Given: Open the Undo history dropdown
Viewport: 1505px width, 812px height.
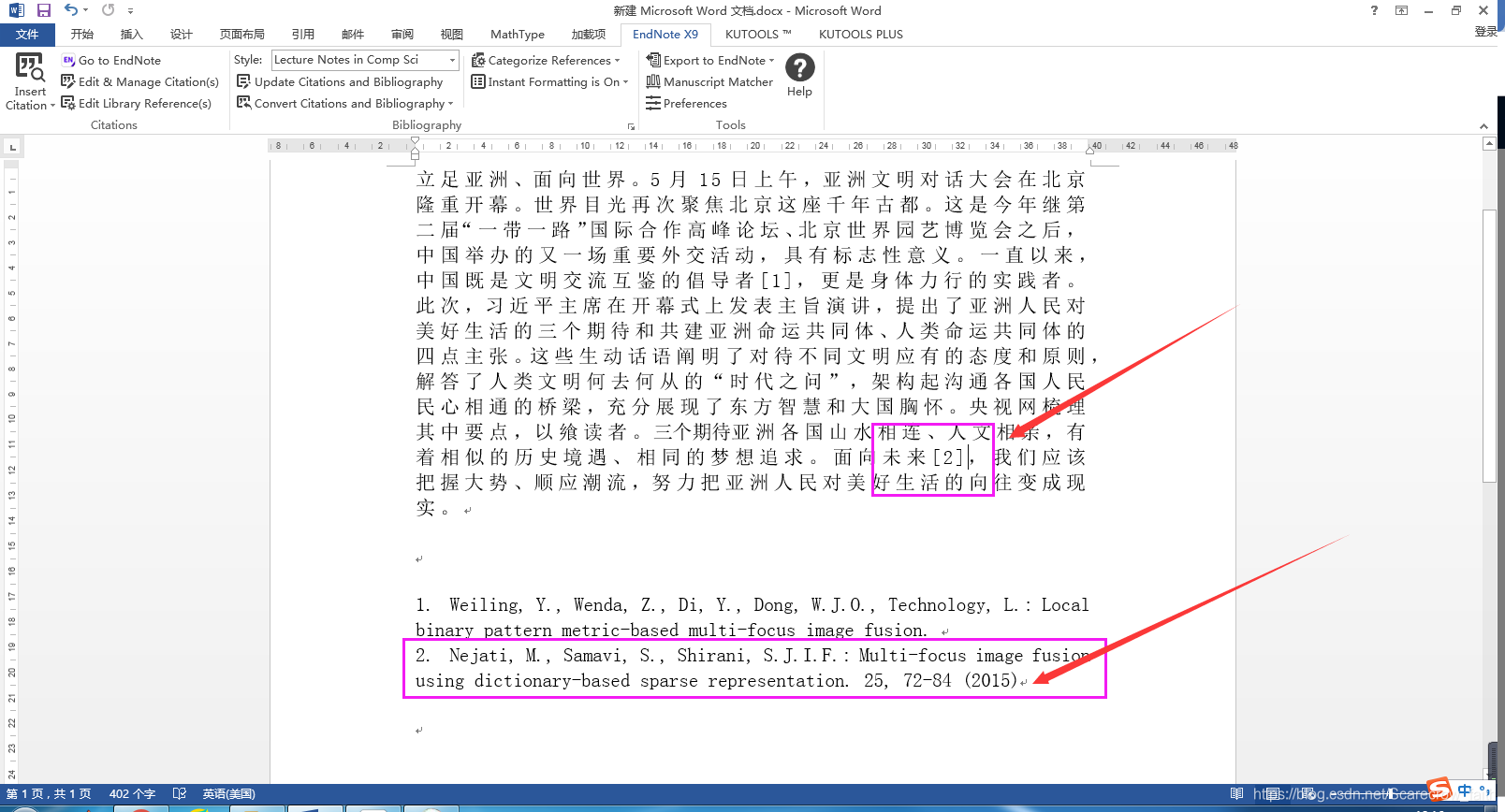Looking at the screenshot, I should (x=85, y=10).
